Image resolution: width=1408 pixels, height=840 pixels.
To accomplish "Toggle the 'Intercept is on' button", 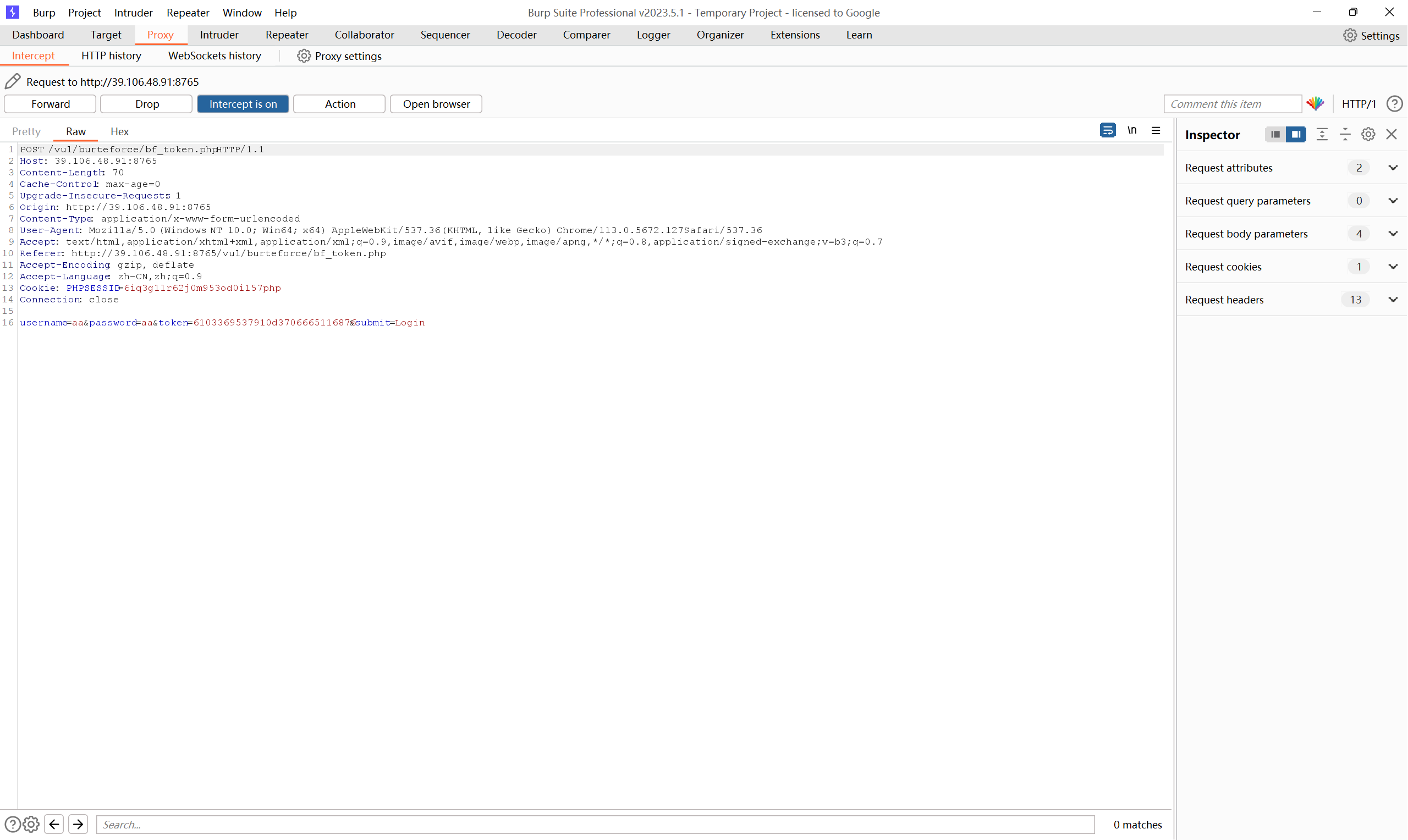I will [x=243, y=103].
